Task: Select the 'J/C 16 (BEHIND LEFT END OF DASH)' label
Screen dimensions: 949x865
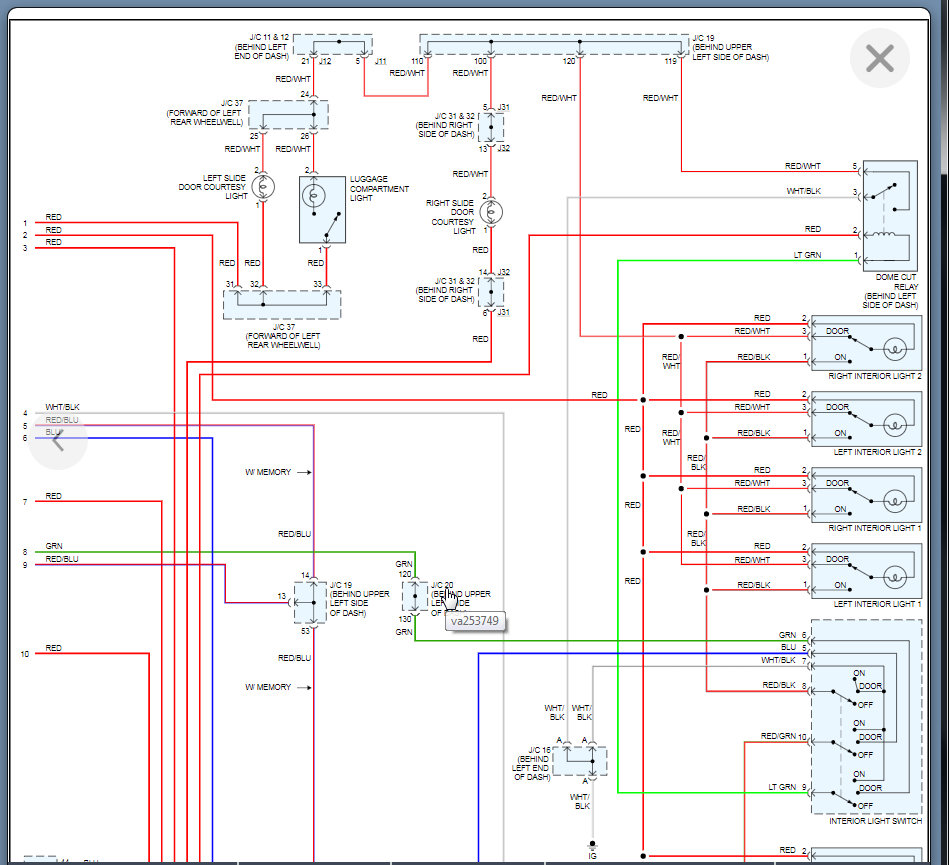Action: click(531, 763)
